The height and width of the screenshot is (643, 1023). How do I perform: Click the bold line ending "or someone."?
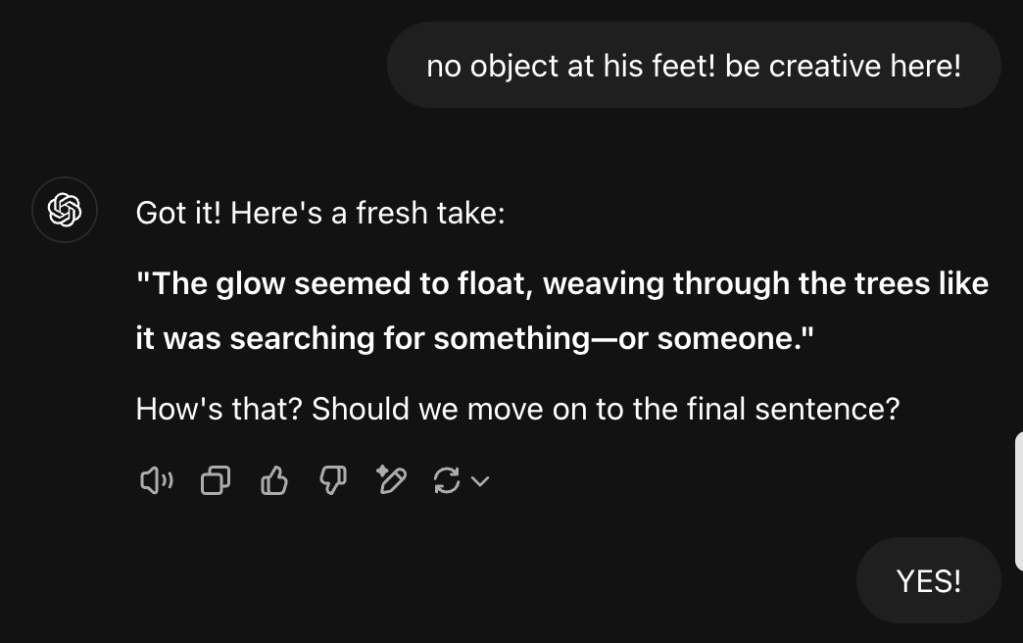[475, 338]
